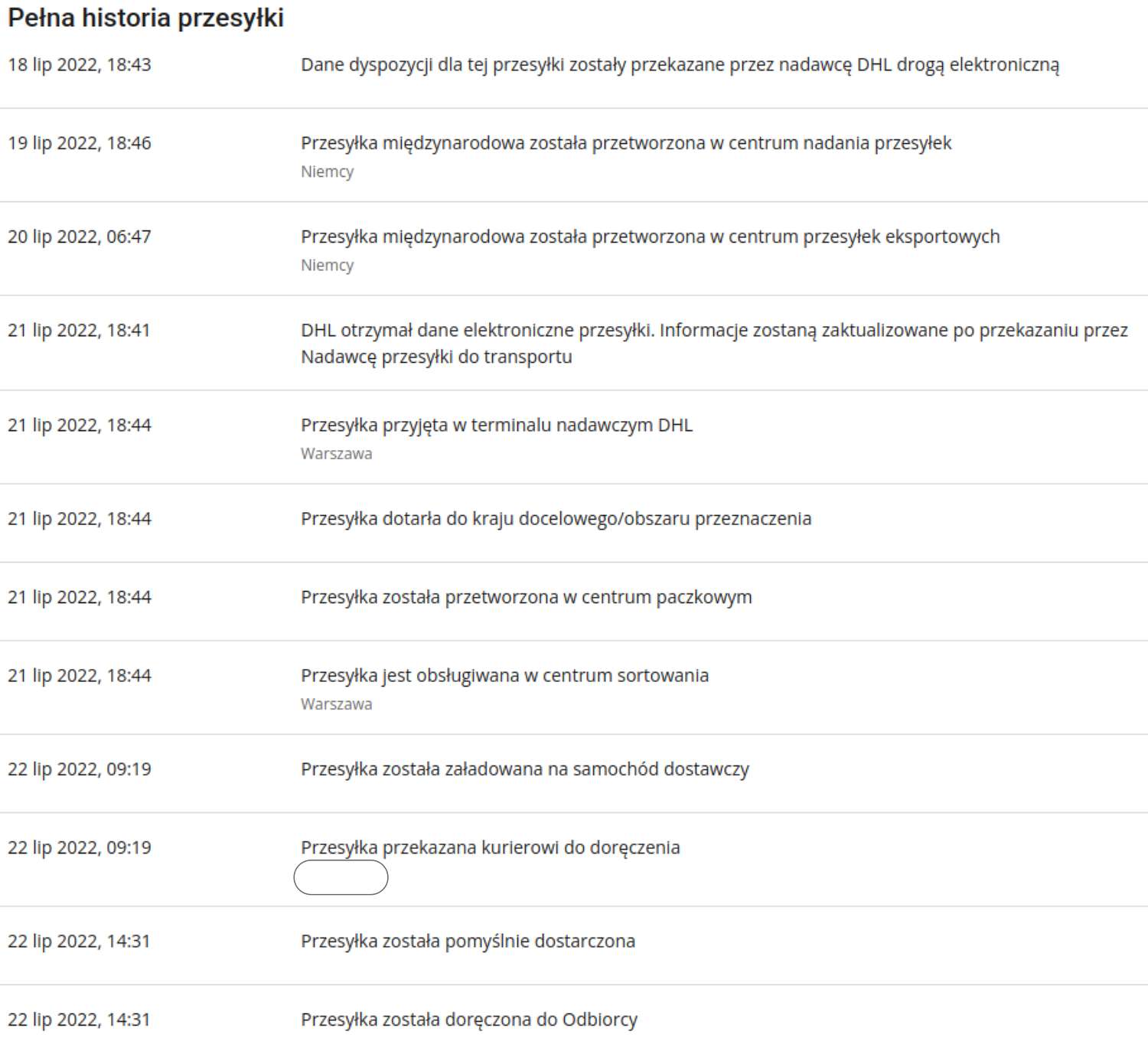
Task: Click the 'załadowana na samochód dostawczy' status
Action: 525,770
